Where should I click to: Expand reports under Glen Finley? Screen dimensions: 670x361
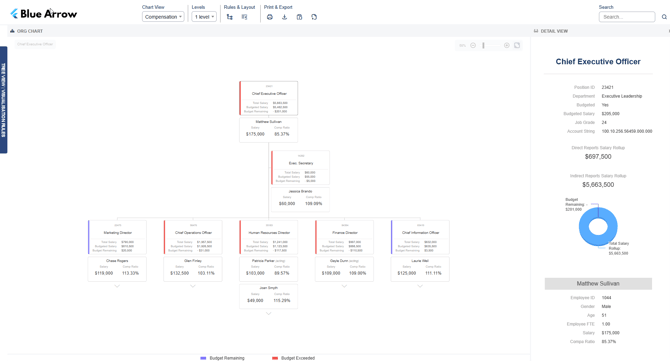tap(193, 286)
